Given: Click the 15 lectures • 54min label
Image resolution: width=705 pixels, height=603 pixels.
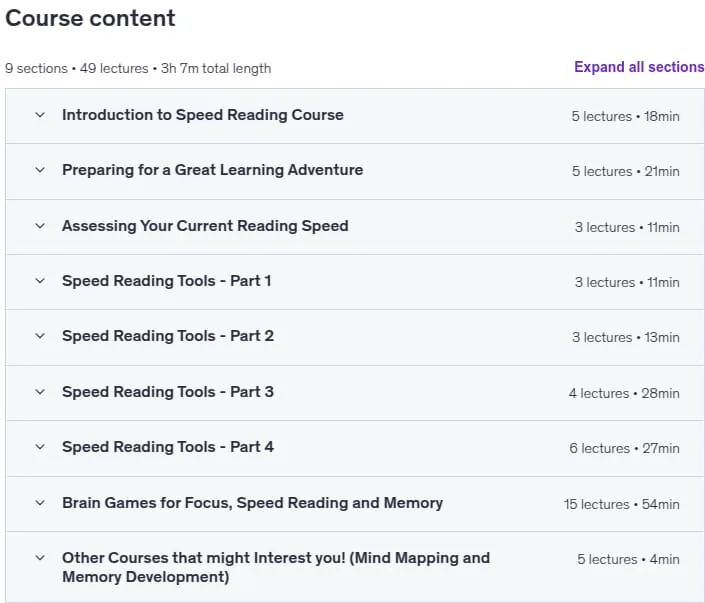Looking at the screenshot, I should pyautogui.click(x=622, y=505).
